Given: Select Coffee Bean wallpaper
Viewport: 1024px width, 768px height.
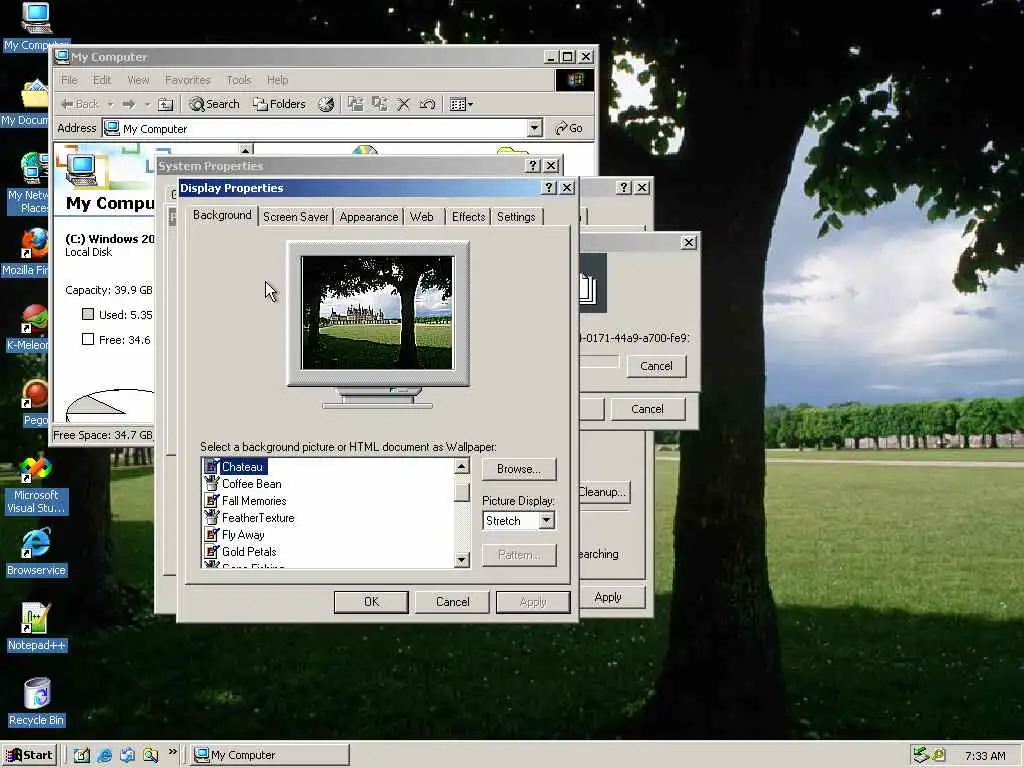Looking at the screenshot, I should [x=251, y=484].
